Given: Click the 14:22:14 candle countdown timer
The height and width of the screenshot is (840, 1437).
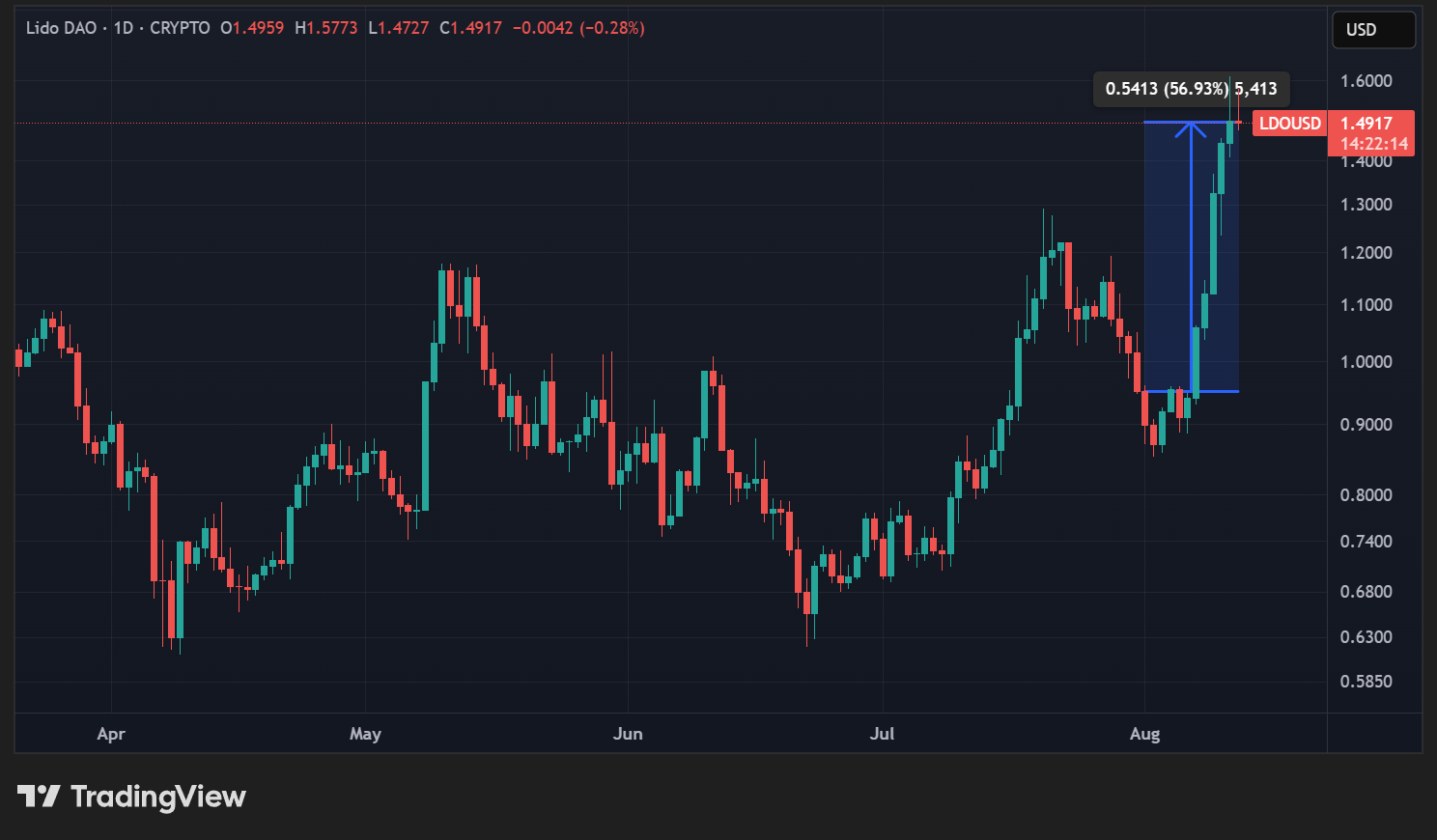Looking at the screenshot, I should click(1373, 144).
